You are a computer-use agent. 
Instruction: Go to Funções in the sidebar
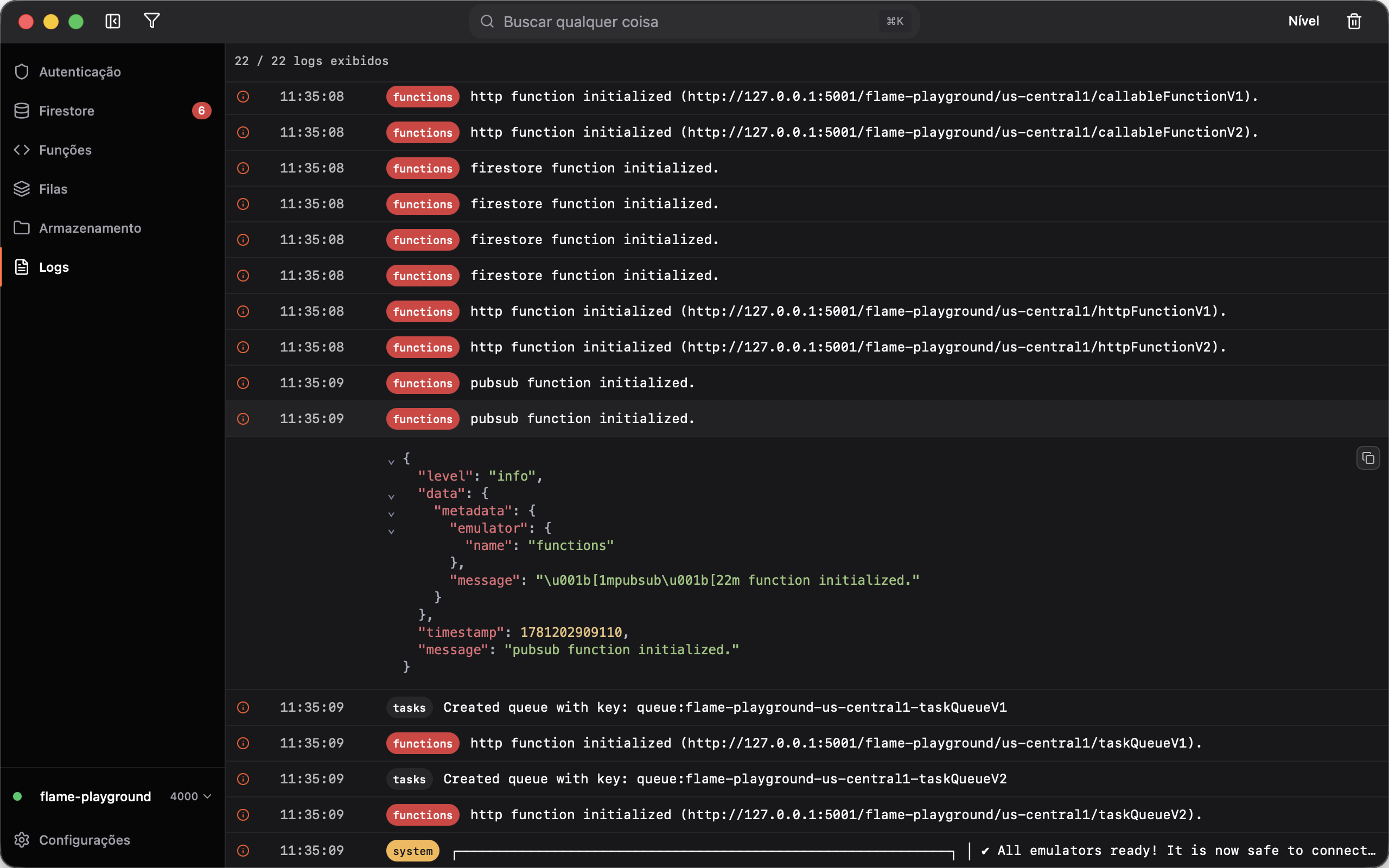pos(112,150)
